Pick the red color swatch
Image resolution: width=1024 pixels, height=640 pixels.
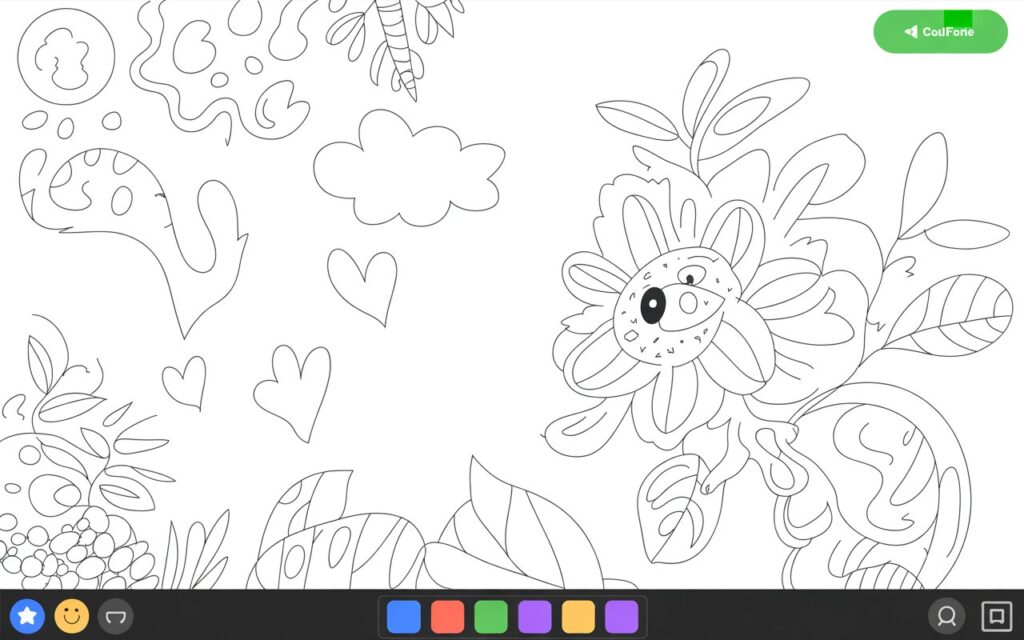pos(446,616)
